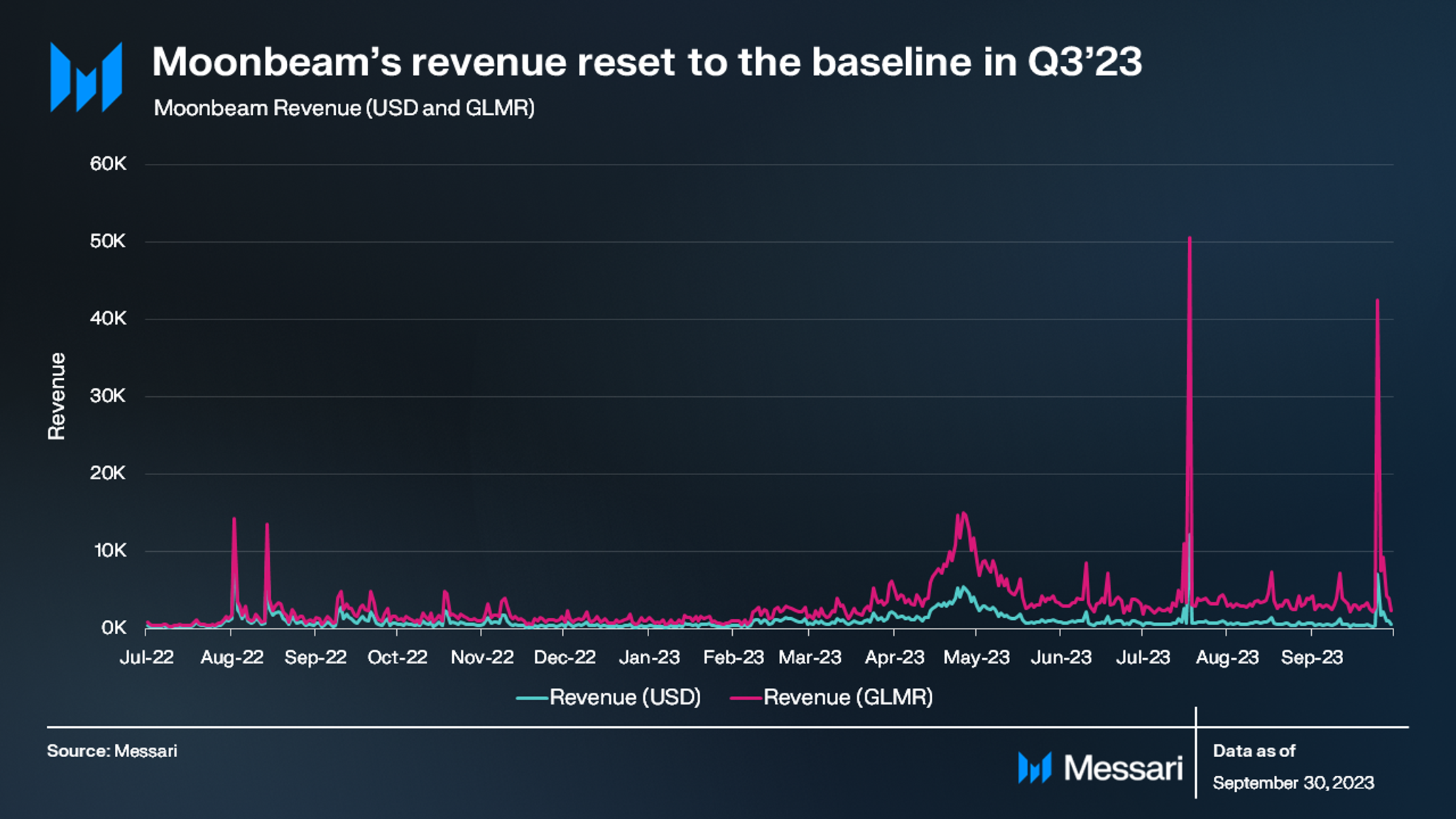The width and height of the screenshot is (1456, 819).
Task: Click the May-23 x-axis label
Action: (976, 657)
